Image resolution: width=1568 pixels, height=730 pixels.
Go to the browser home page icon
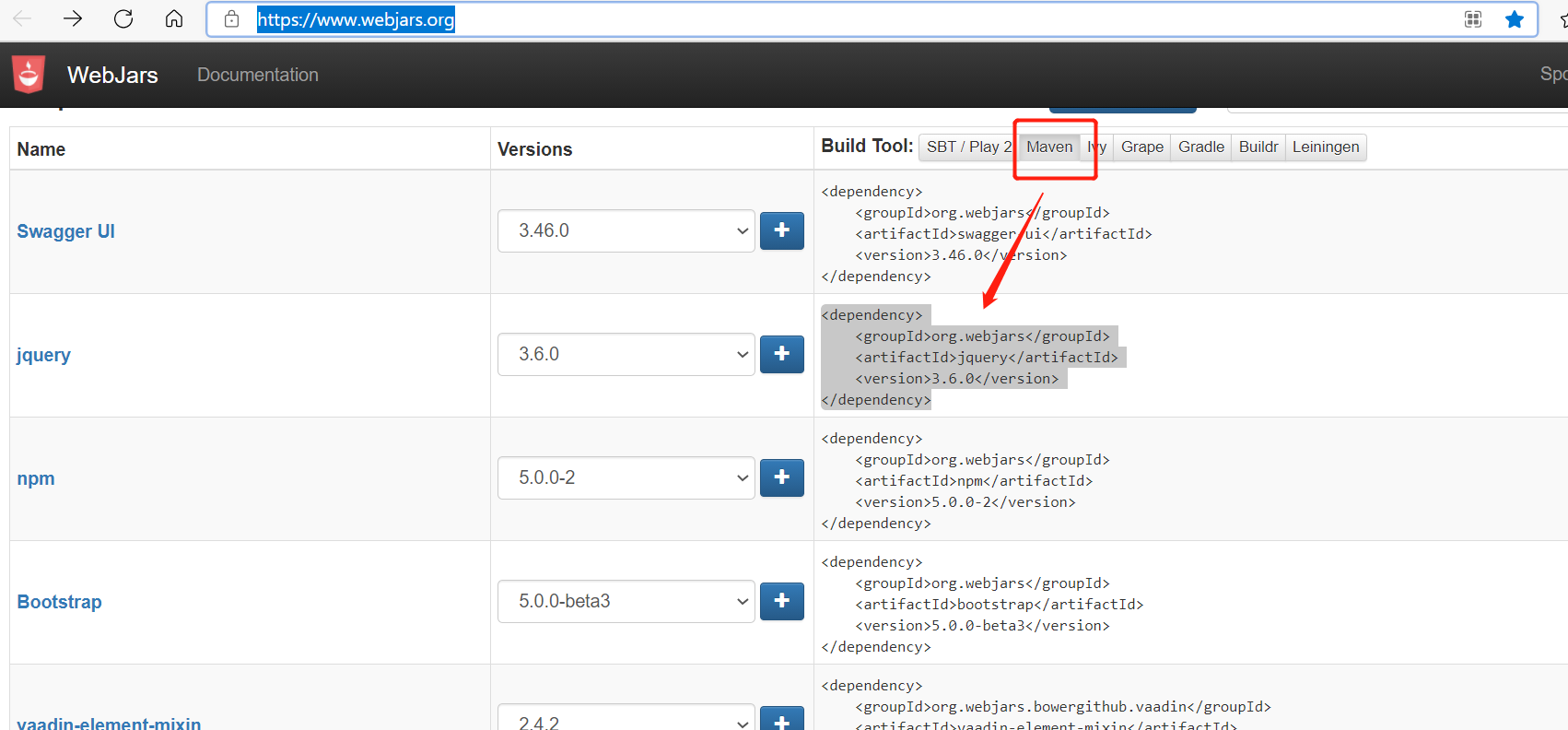(174, 18)
